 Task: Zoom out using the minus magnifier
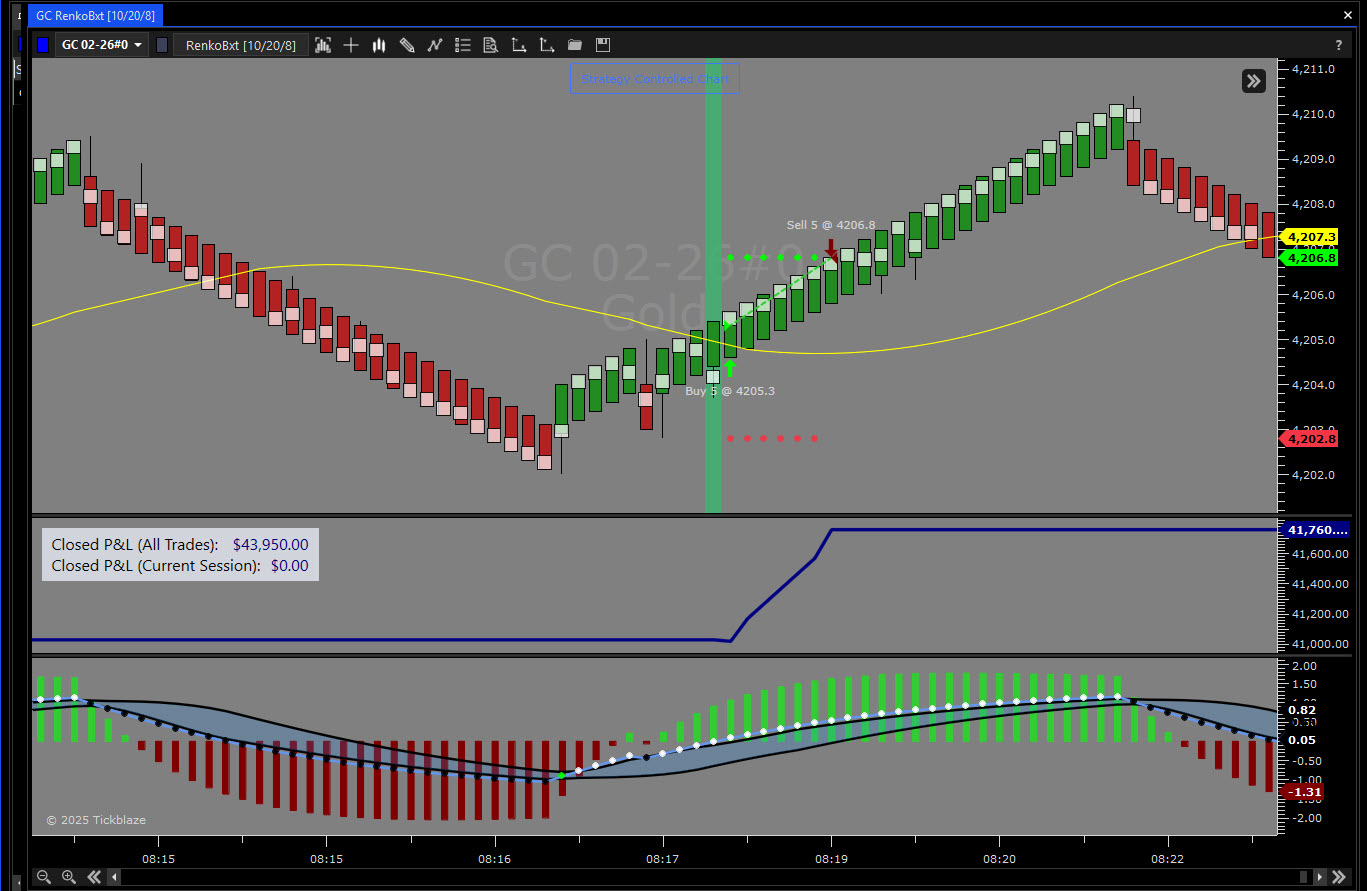44,877
